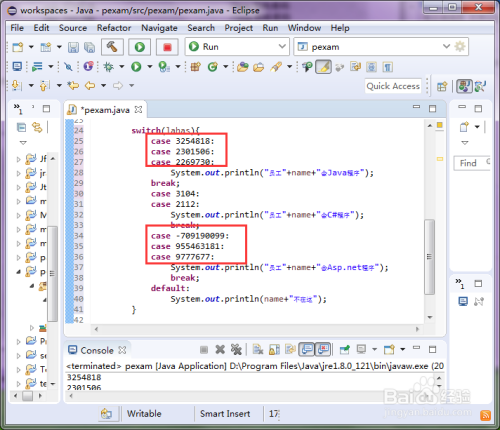
Task: Open the Debug dropdown arrow
Action: 122,67
